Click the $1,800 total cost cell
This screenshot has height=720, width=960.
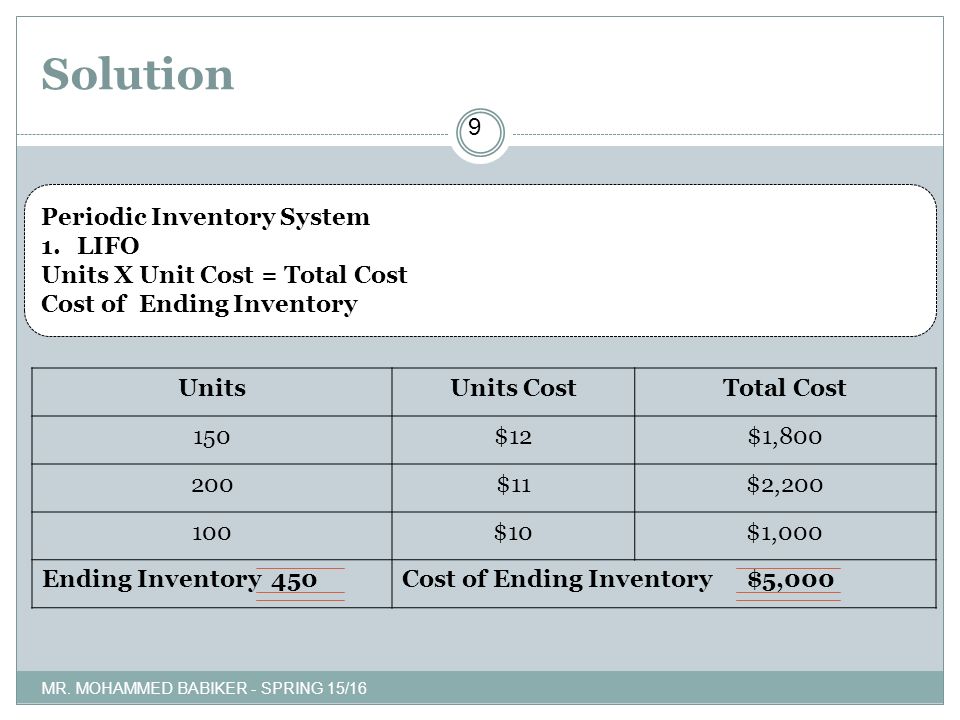coord(785,440)
